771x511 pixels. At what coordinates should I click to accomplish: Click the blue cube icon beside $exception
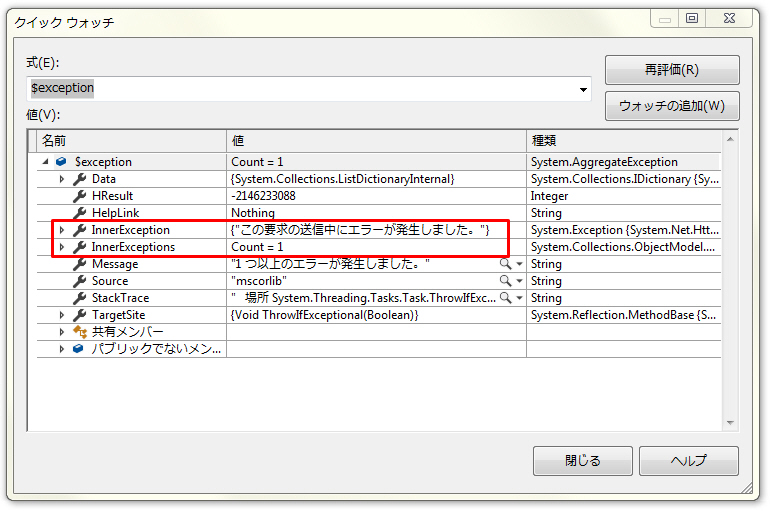(62, 162)
